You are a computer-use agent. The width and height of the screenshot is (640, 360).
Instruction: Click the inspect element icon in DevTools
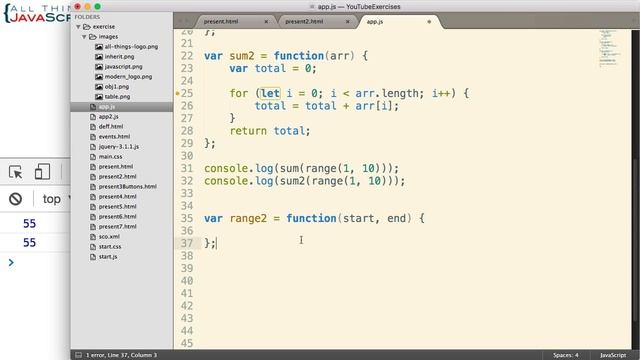click(x=16, y=172)
